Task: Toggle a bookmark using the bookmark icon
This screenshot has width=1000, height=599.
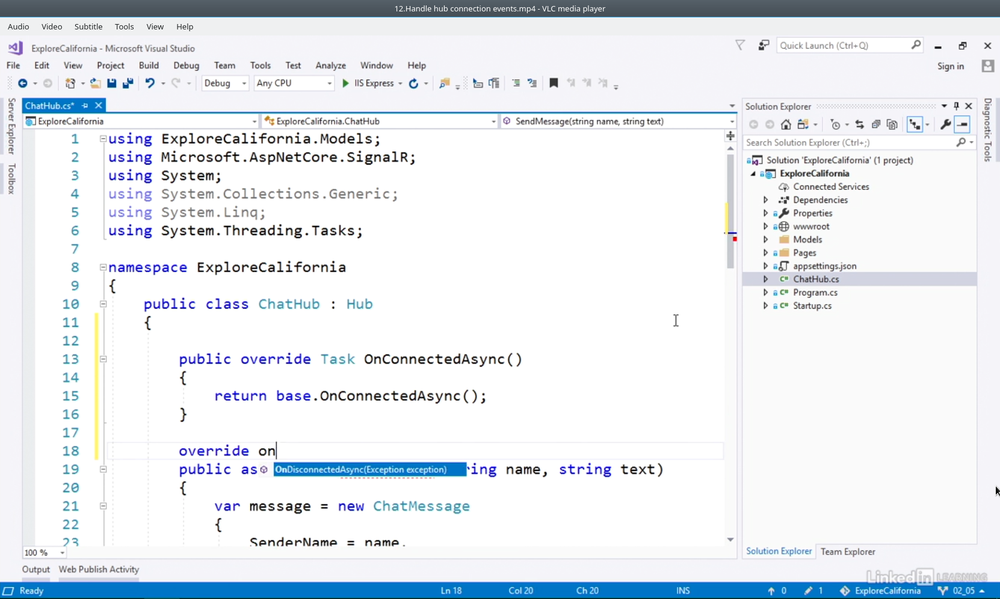Action: (x=554, y=84)
